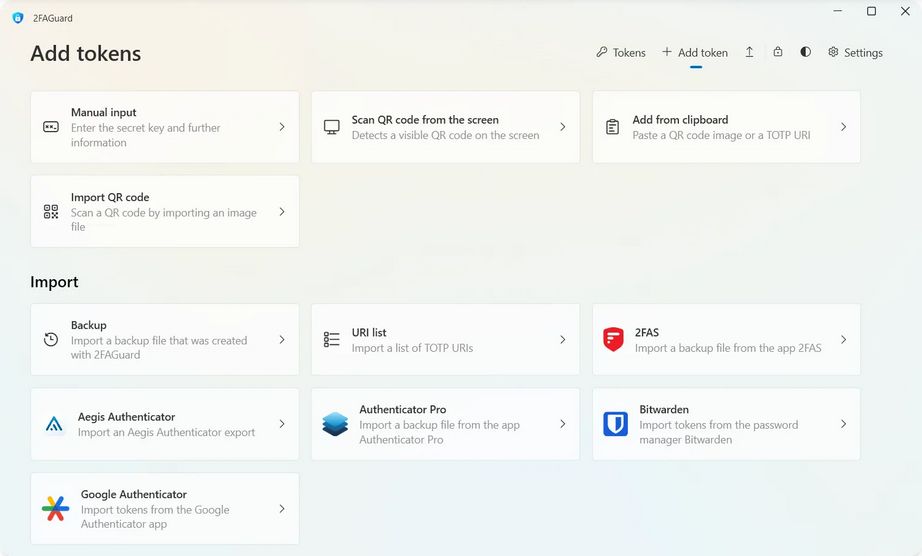Image resolution: width=922 pixels, height=556 pixels.
Task: Open Bitwarden import option
Action: pos(726,424)
